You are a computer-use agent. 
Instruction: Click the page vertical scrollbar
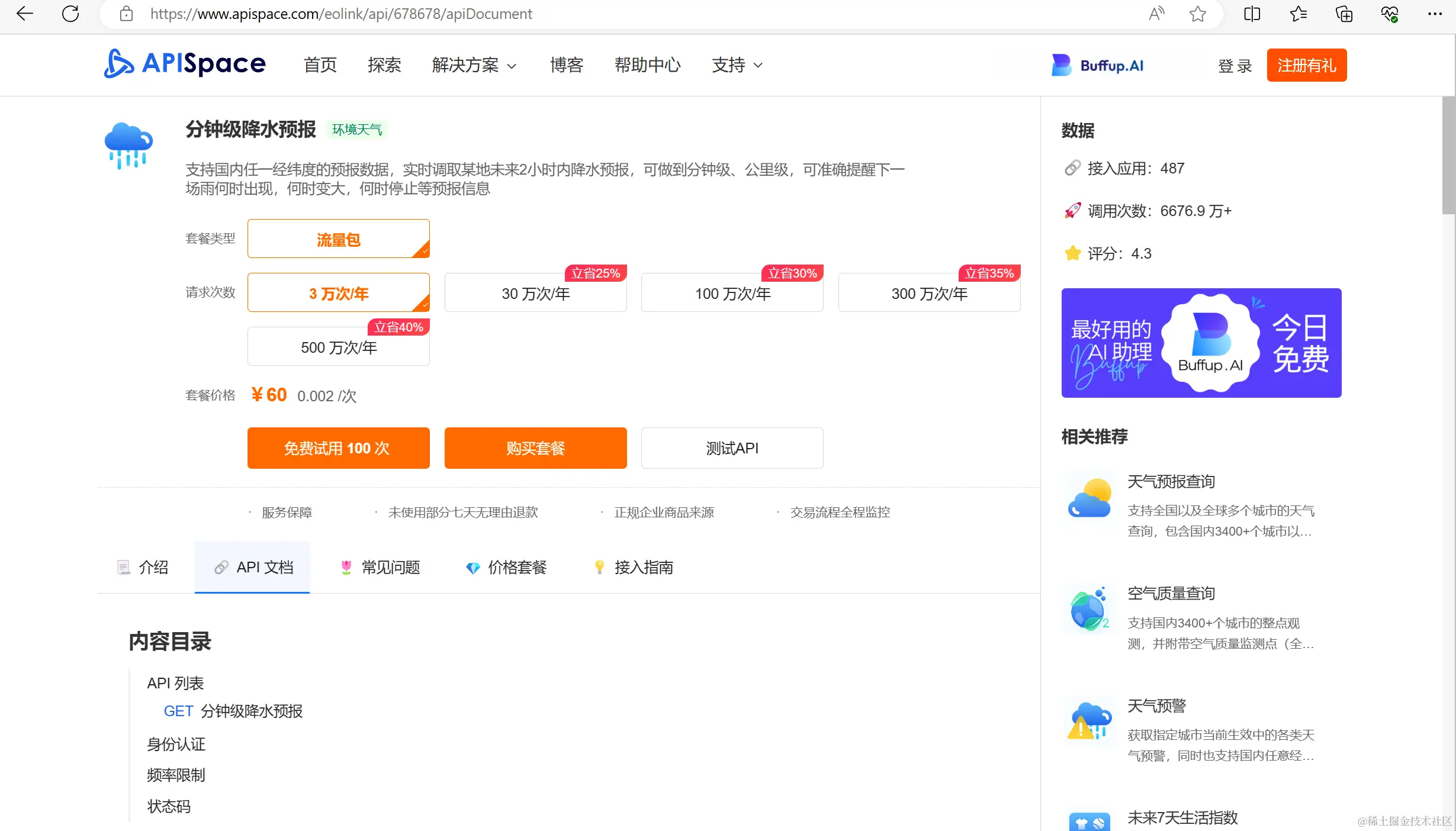[x=1448, y=156]
